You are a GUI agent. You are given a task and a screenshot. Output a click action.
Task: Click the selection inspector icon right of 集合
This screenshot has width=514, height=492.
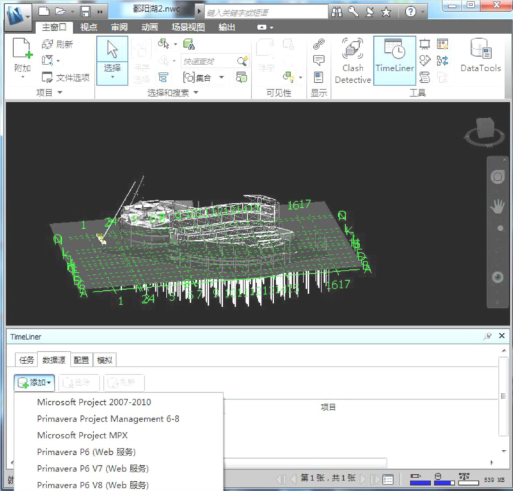(x=241, y=77)
